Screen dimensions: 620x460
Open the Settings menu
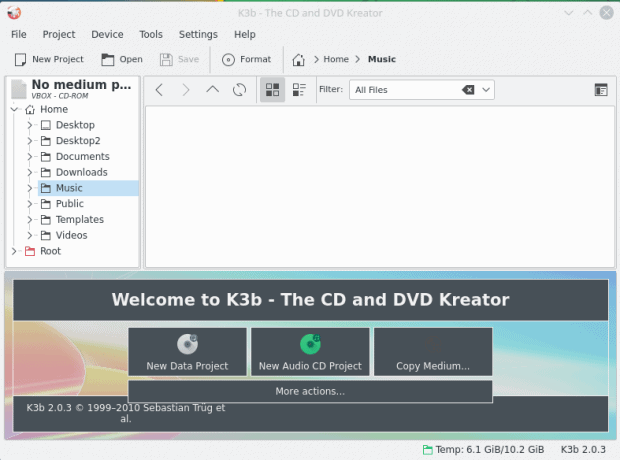[x=198, y=35]
